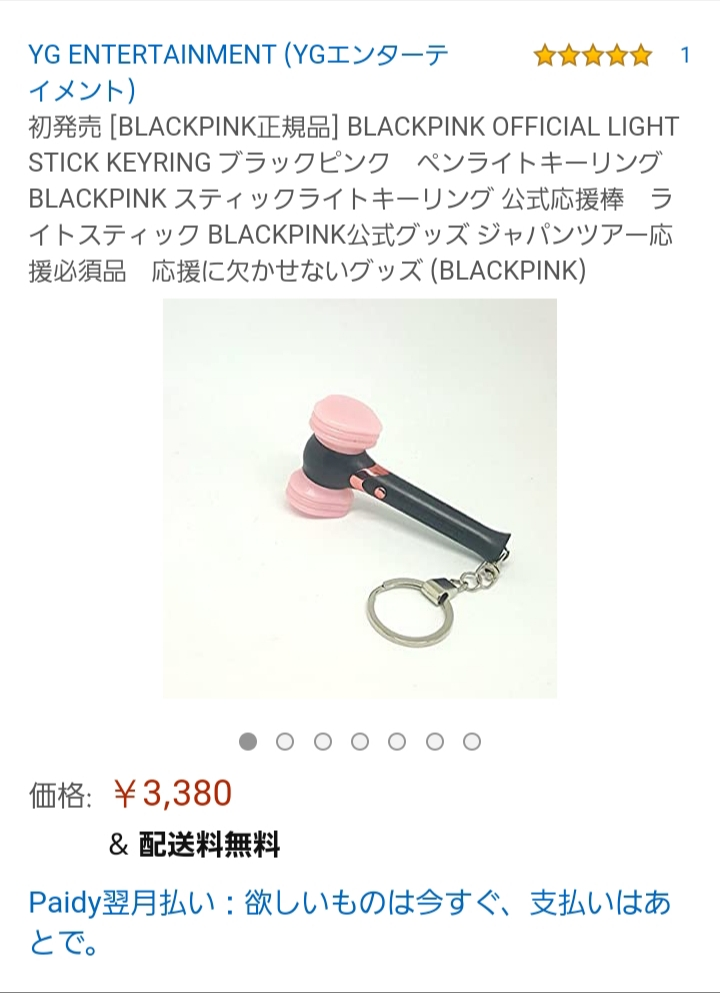Click the five-star rating icons
The image size is (720, 993).
coord(593,56)
